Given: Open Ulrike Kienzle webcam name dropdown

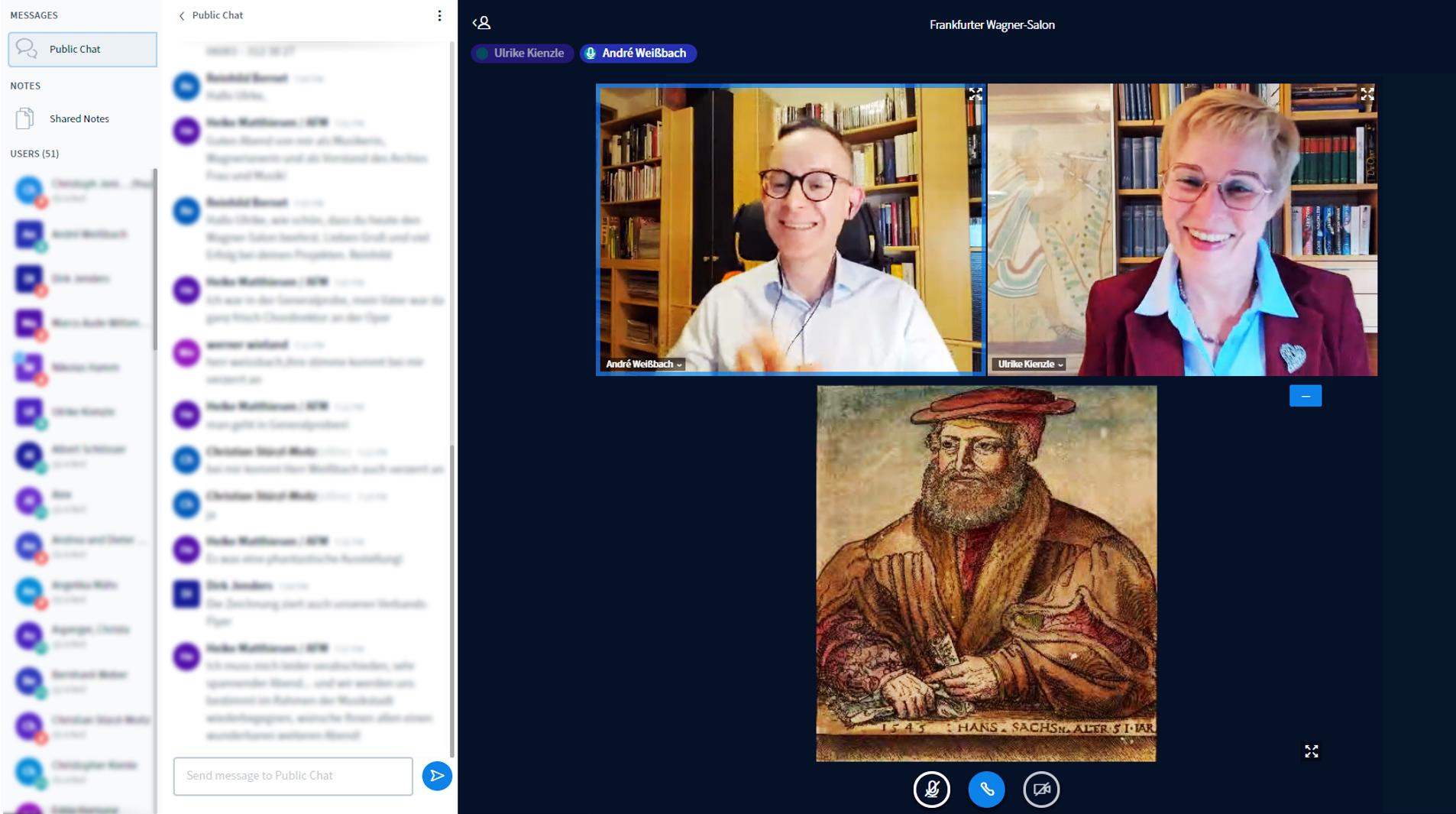Looking at the screenshot, I should point(1031,365).
